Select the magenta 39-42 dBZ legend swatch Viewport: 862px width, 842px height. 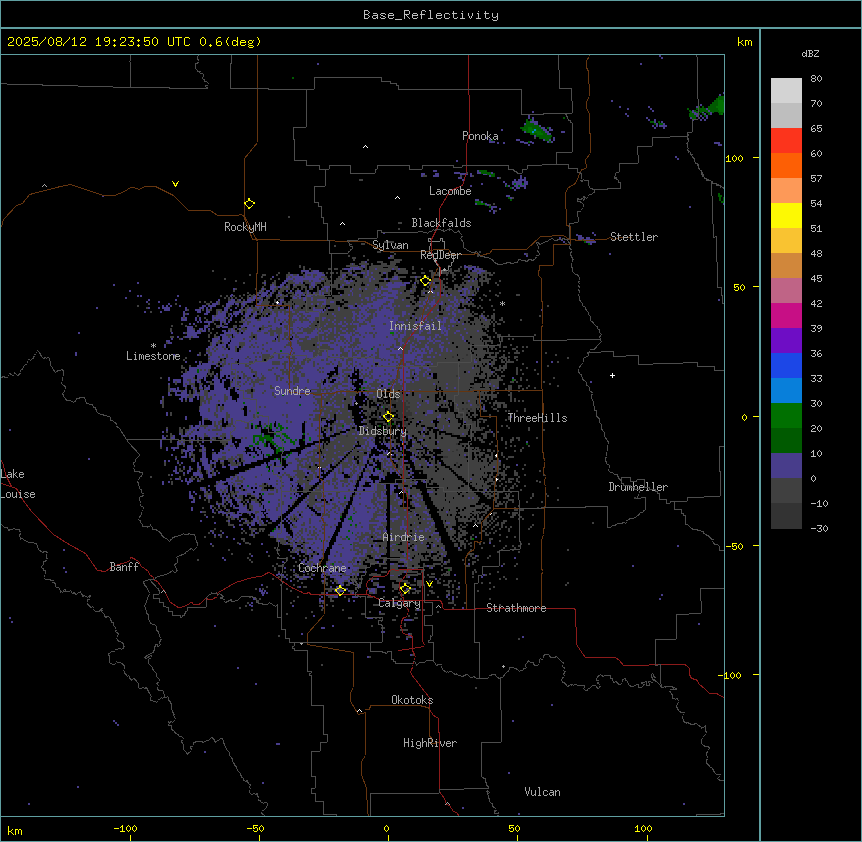(786, 315)
